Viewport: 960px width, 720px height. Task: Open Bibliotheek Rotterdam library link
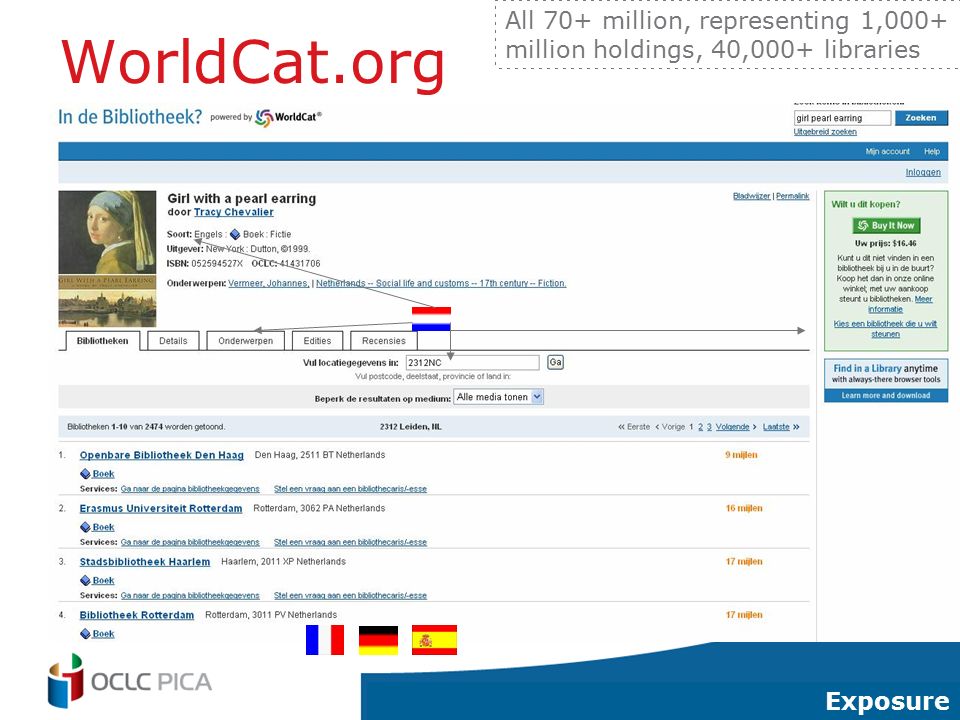[x=137, y=615]
